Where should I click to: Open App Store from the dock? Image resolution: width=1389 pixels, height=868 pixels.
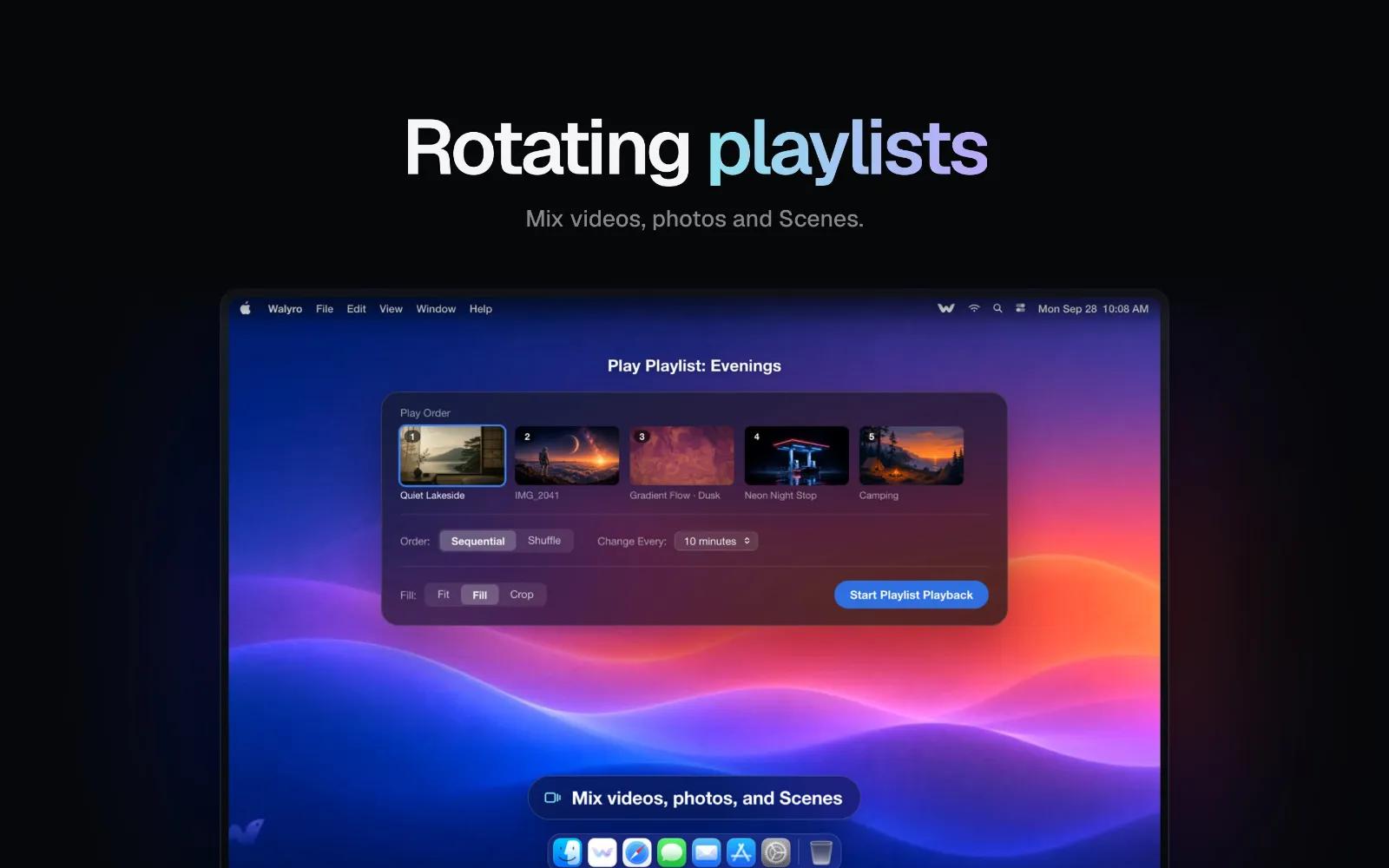coord(741,852)
